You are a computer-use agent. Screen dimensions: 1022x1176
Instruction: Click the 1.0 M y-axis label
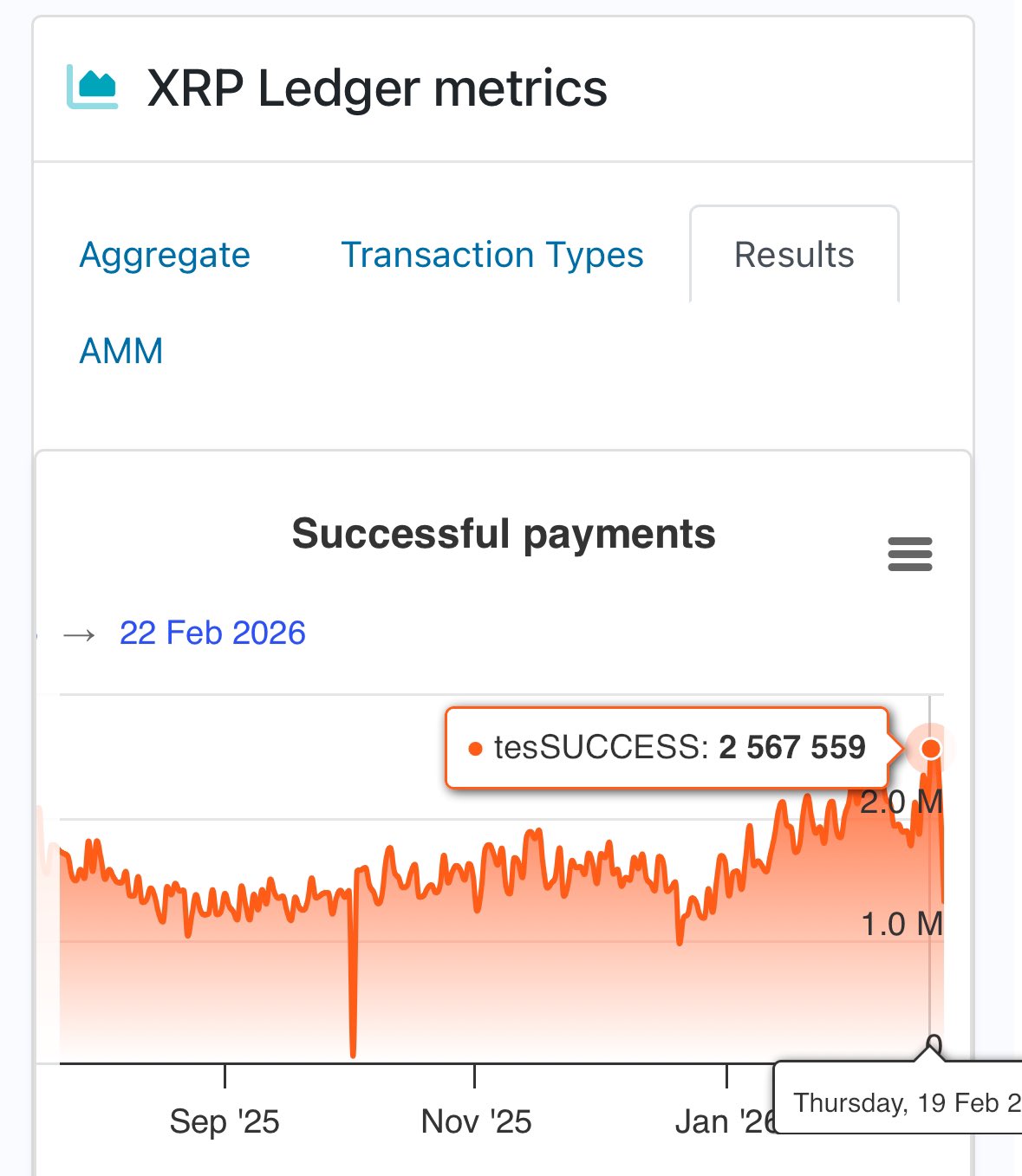point(902,925)
